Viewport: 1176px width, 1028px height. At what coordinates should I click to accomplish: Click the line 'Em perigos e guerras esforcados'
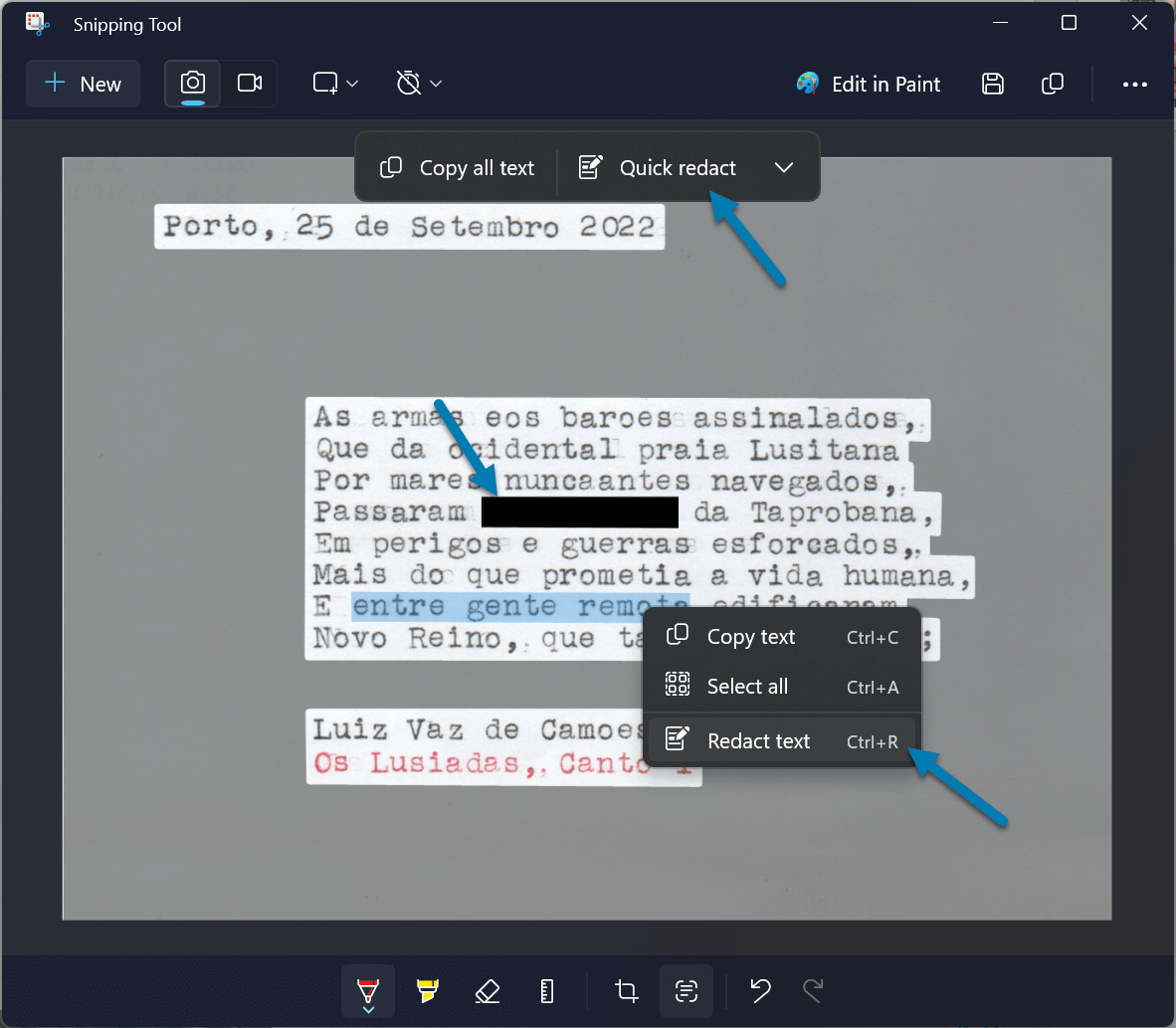tap(617, 544)
